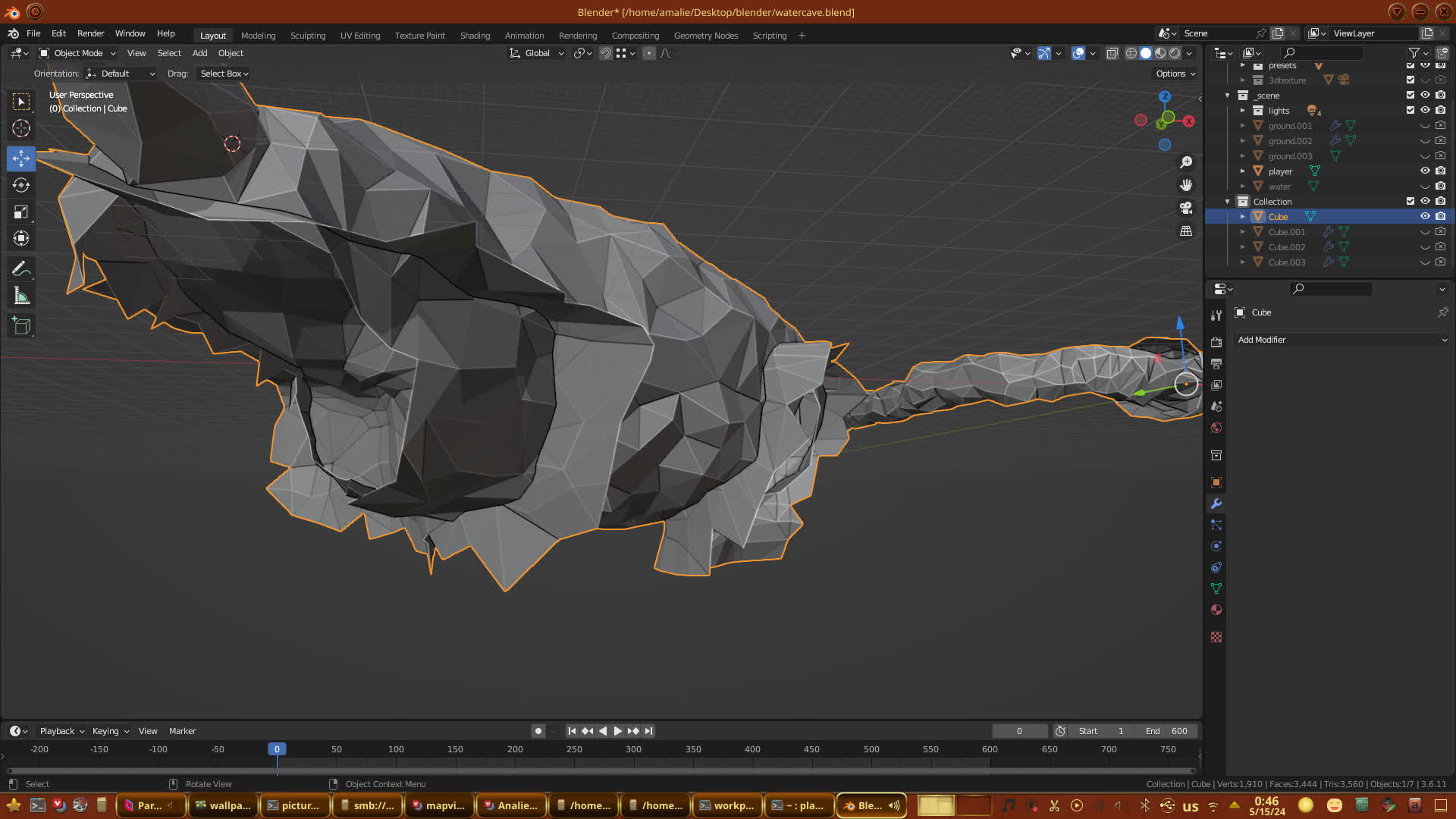Viewport: 1456px width, 819px height.
Task: Toggle camera view in viewport
Action: pos(1186,208)
